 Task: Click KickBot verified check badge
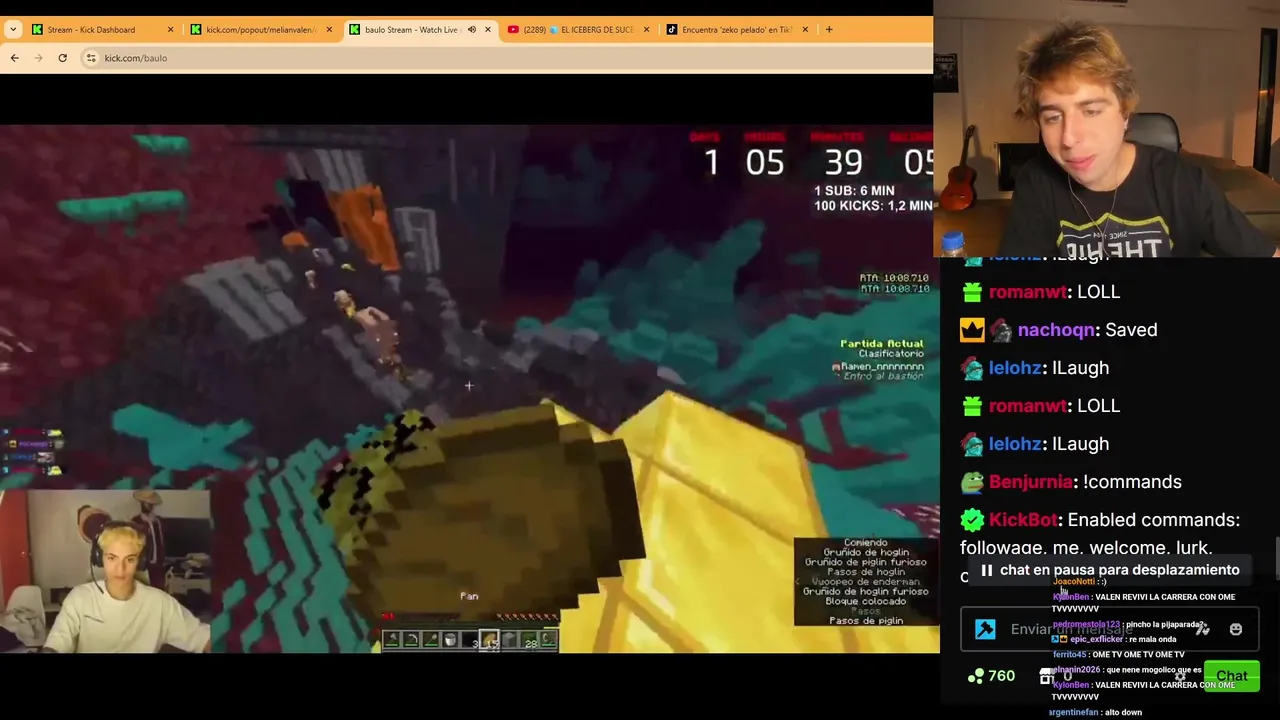coord(972,520)
